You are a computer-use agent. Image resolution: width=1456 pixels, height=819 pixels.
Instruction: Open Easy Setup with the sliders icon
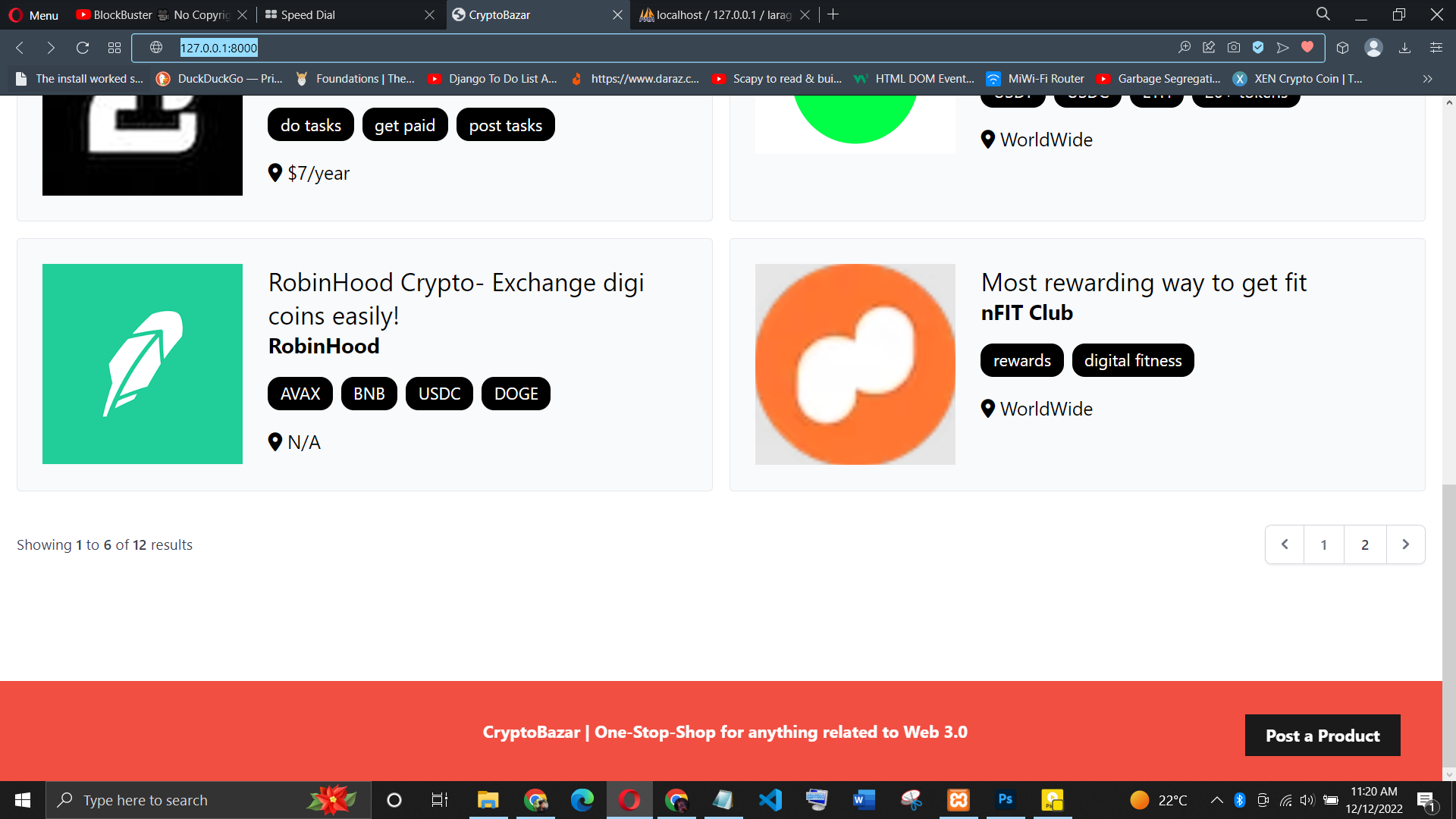pos(1436,47)
